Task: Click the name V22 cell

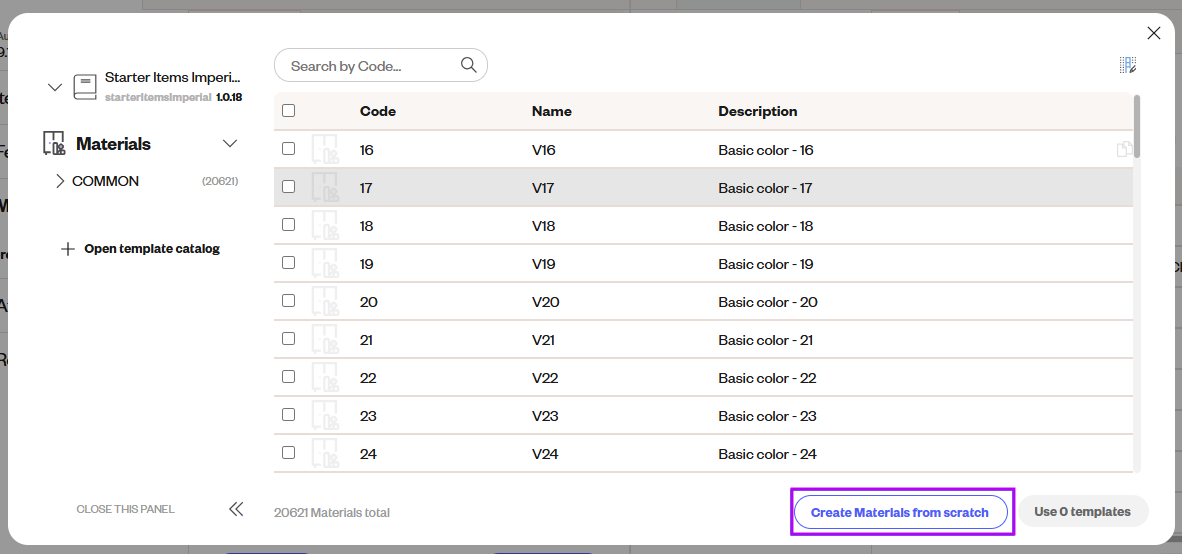Action: click(x=545, y=378)
